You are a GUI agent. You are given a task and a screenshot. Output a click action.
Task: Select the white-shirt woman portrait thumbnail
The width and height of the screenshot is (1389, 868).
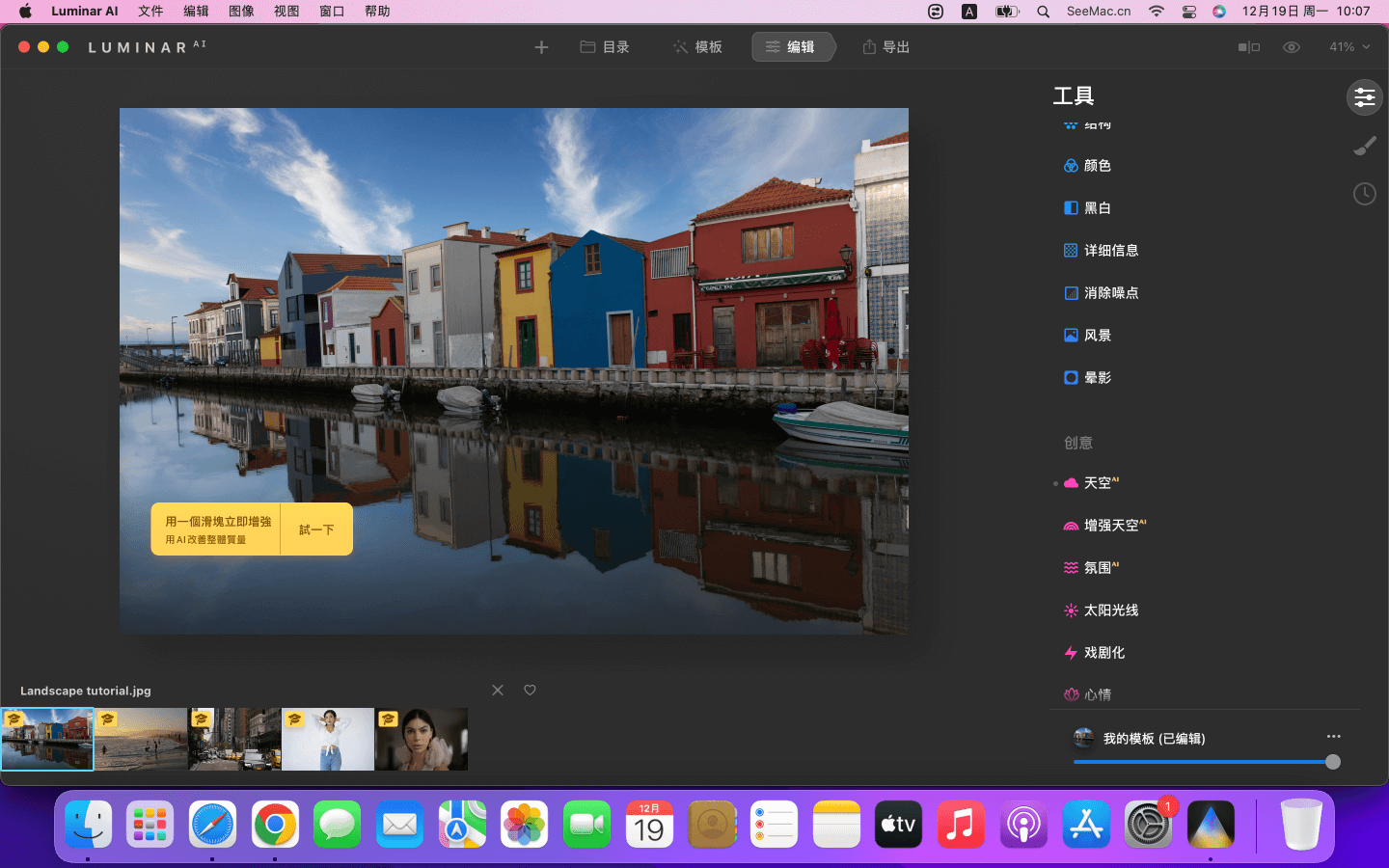pos(328,740)
